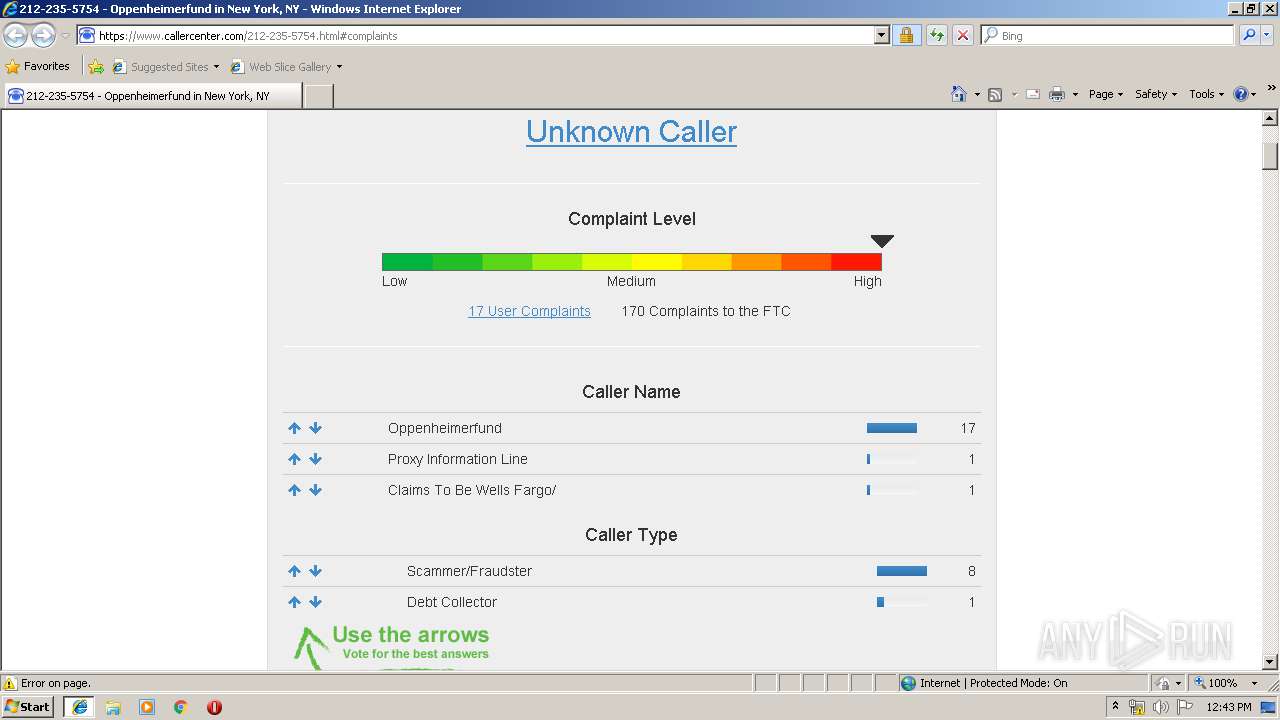Open the Page menu
The image size is (1280, 720).
(1105, 94)
